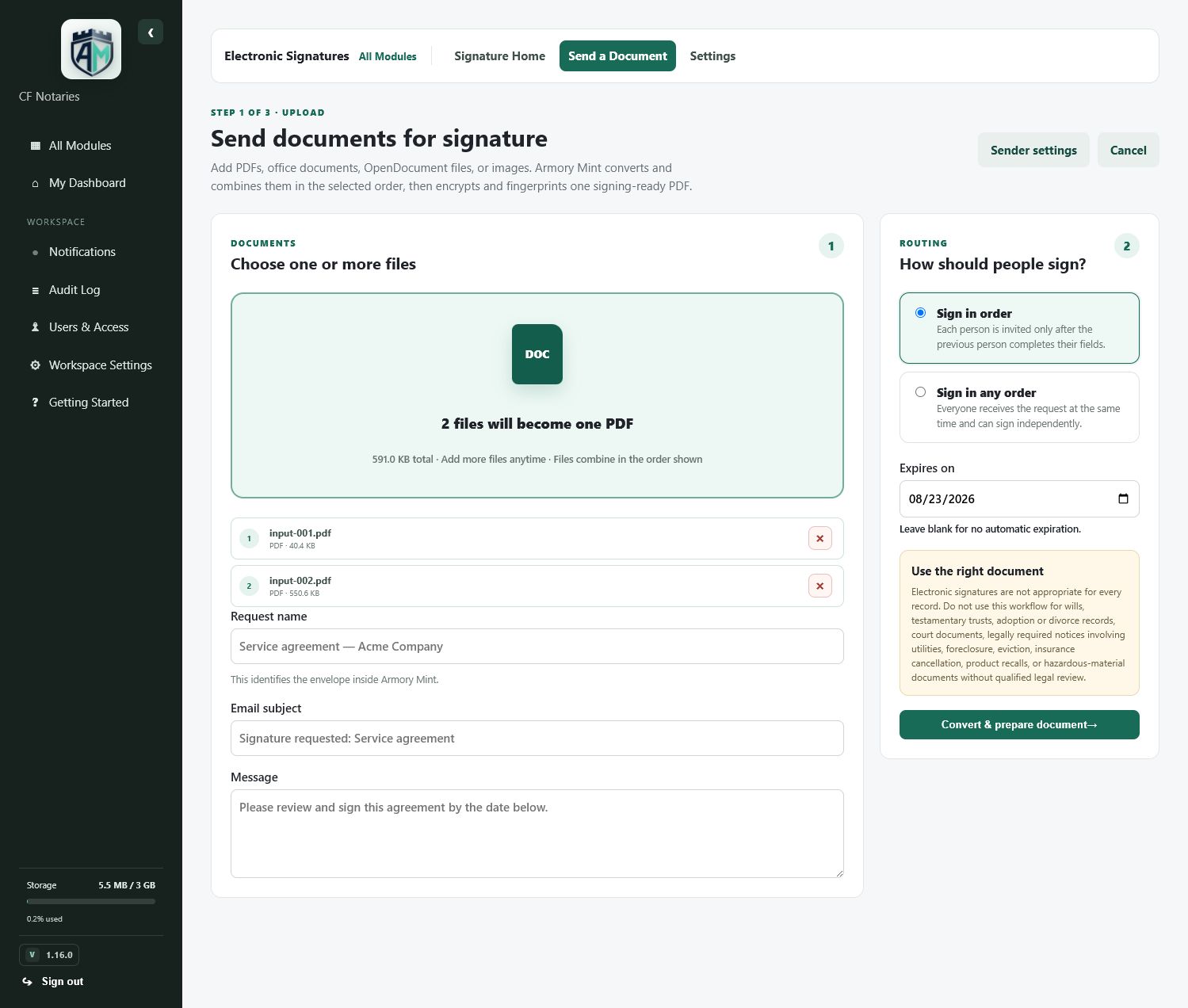The image size is (1188, 1008).
Task: Remove input-002.pdf from the list
Action: [x=819, y=586]
